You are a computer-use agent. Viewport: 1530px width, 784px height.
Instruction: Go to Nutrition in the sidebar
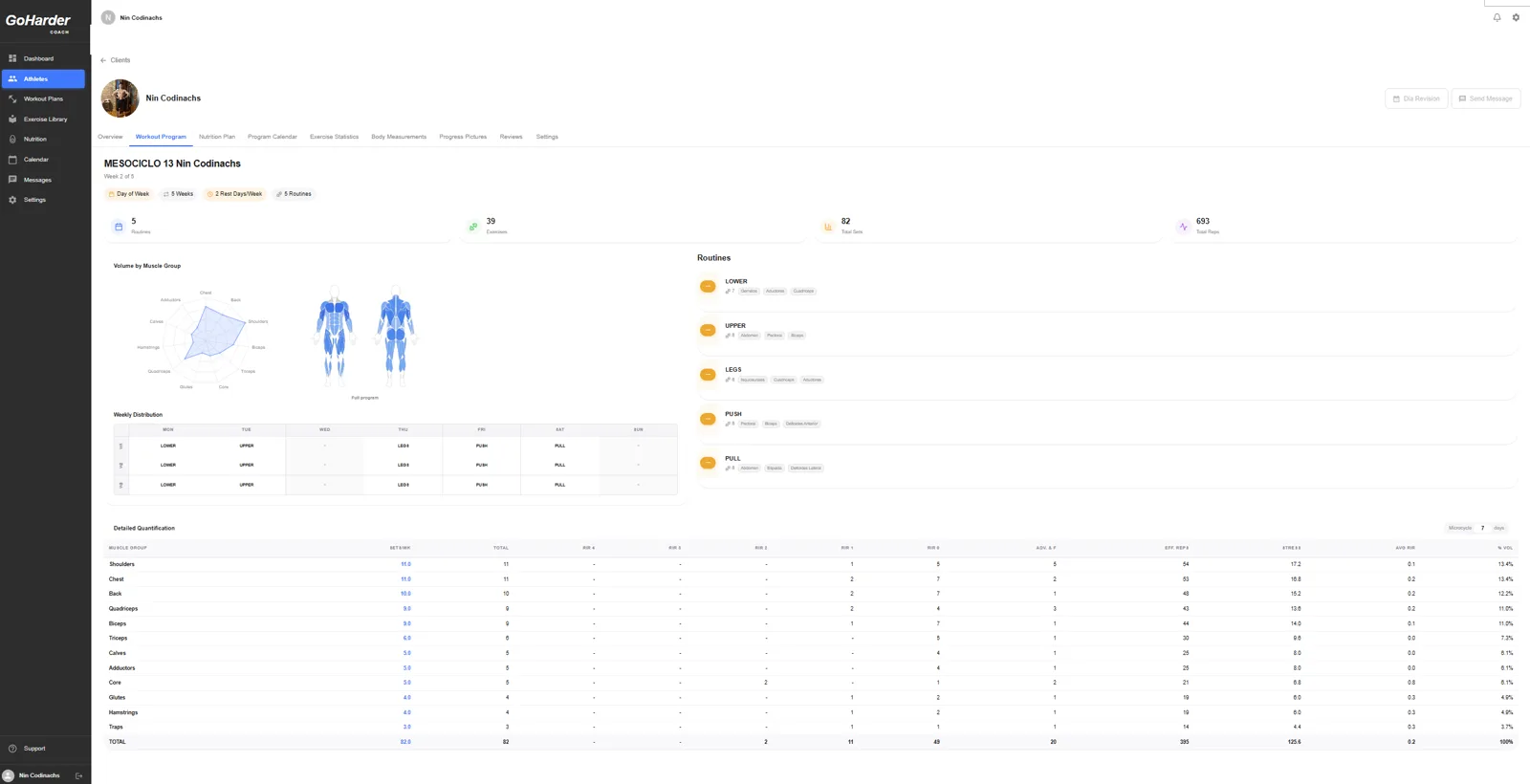tap(43, 139)
